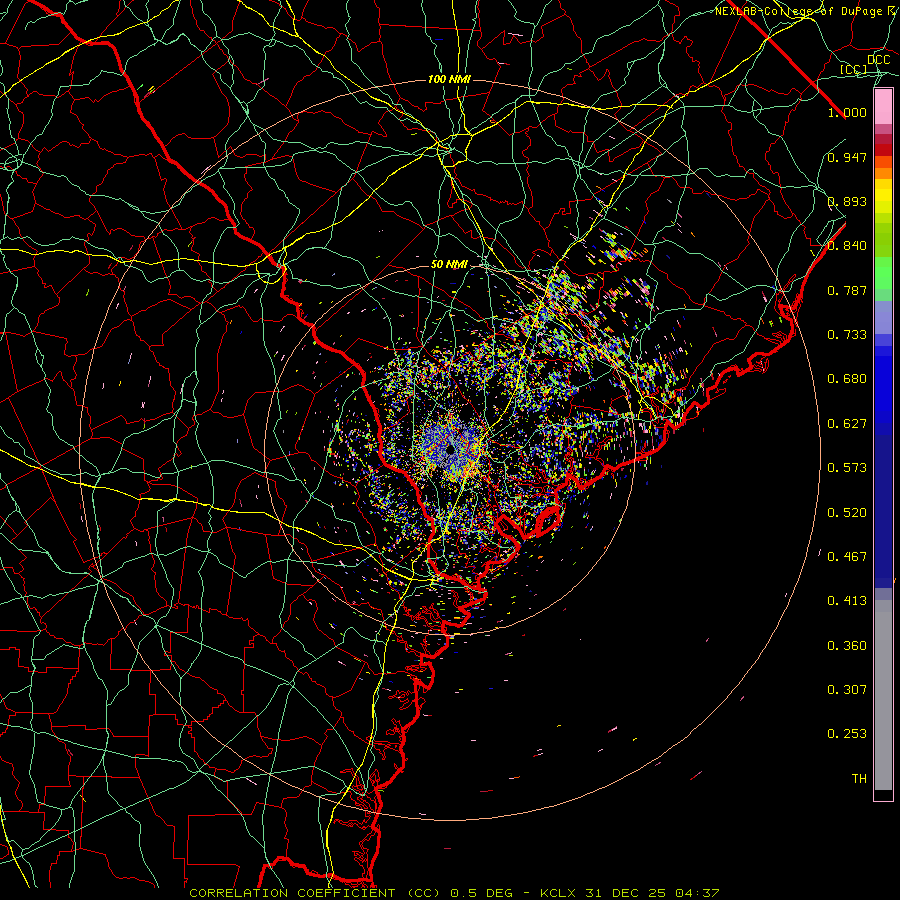Click the gray segment of the color bar
The height and width of the screenshot is (900, 900).
coord(883,695)
